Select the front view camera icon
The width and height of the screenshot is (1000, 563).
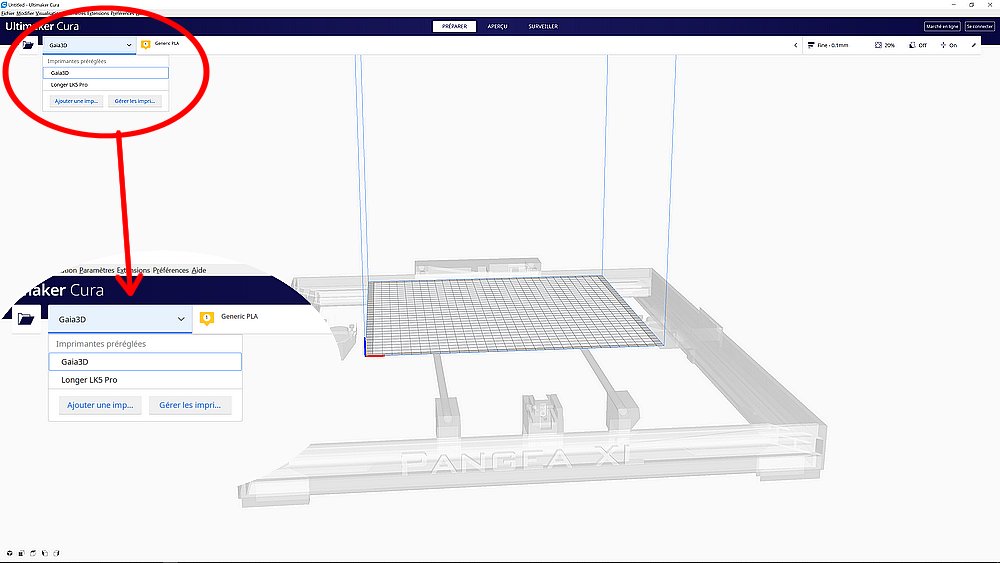(21, 553)
